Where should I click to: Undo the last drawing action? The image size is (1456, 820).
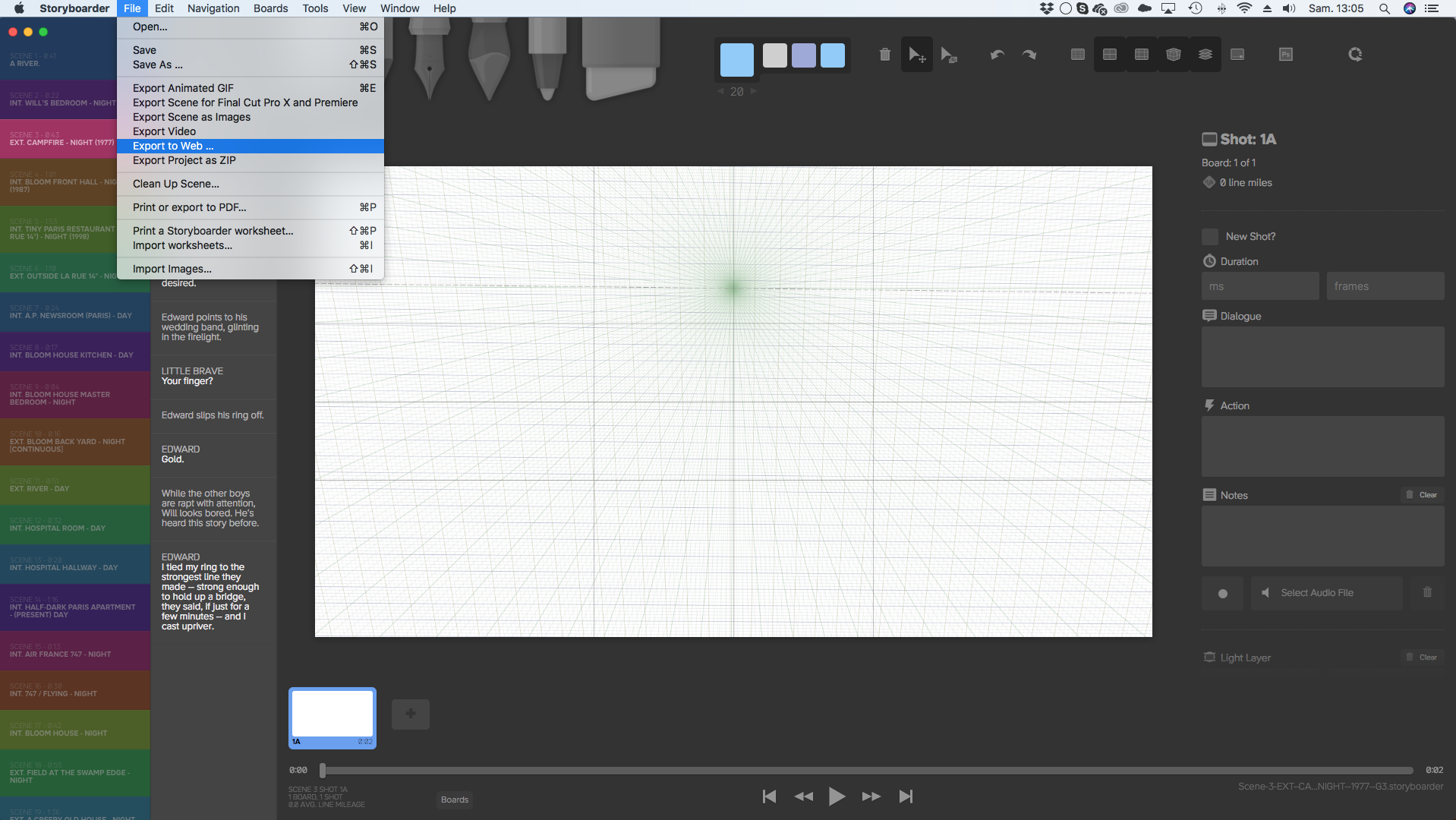coord(997,55)
